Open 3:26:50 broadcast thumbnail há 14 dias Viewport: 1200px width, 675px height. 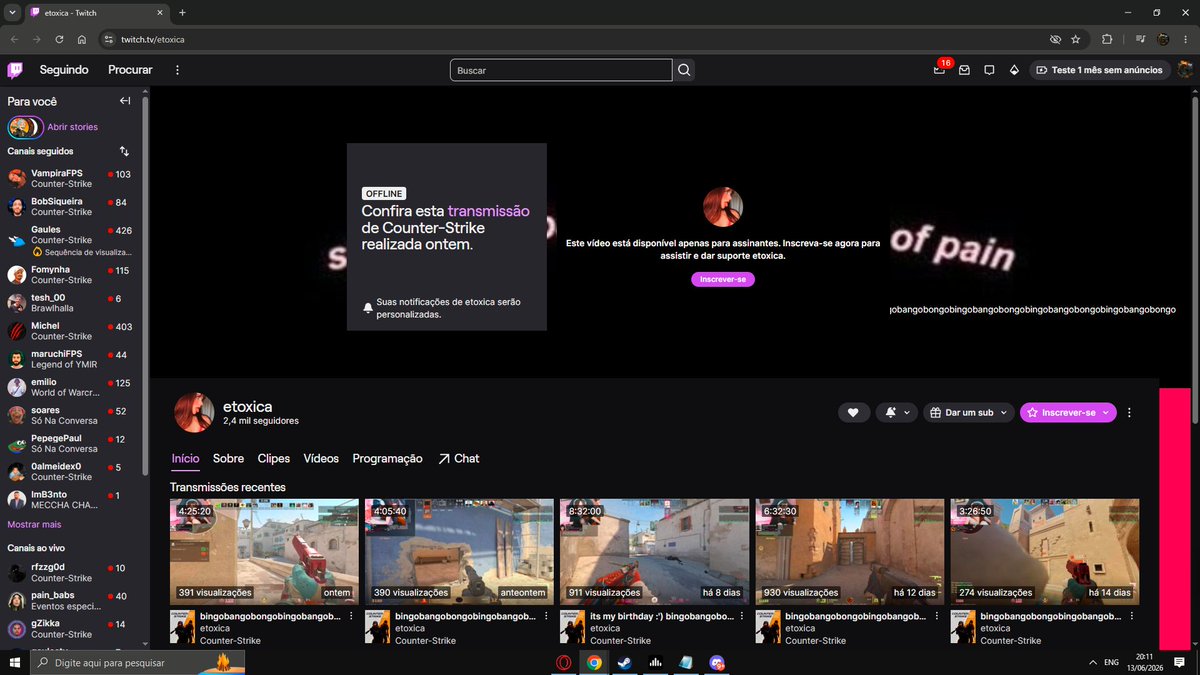[1044, 551]
